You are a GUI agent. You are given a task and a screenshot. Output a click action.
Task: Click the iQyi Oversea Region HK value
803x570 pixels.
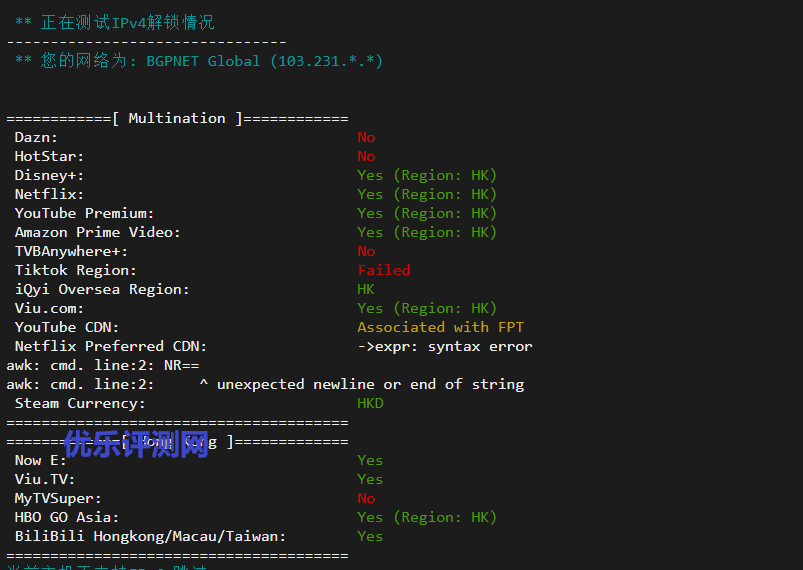366,289
